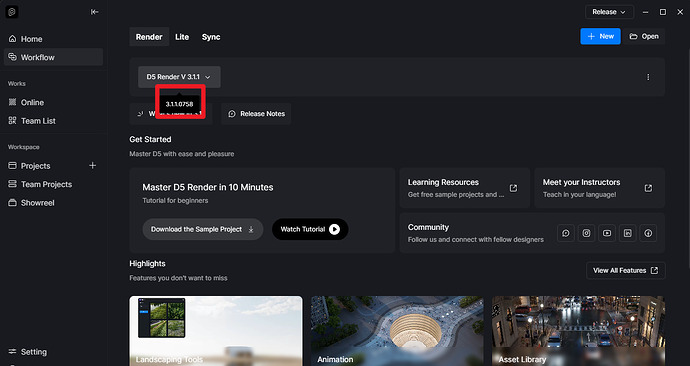Switch to the Sync tab

tap(211, 37)
